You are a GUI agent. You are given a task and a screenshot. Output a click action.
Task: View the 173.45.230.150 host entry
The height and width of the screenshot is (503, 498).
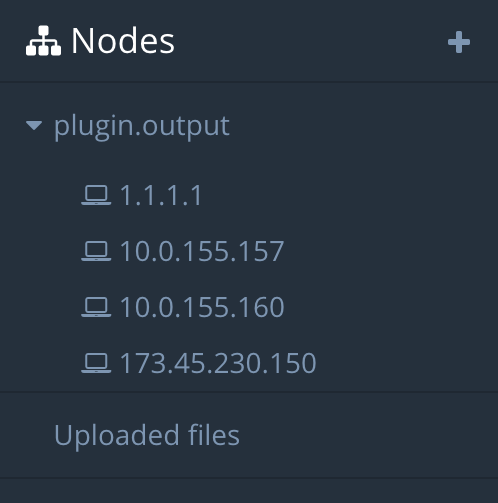tap(218, 363)
